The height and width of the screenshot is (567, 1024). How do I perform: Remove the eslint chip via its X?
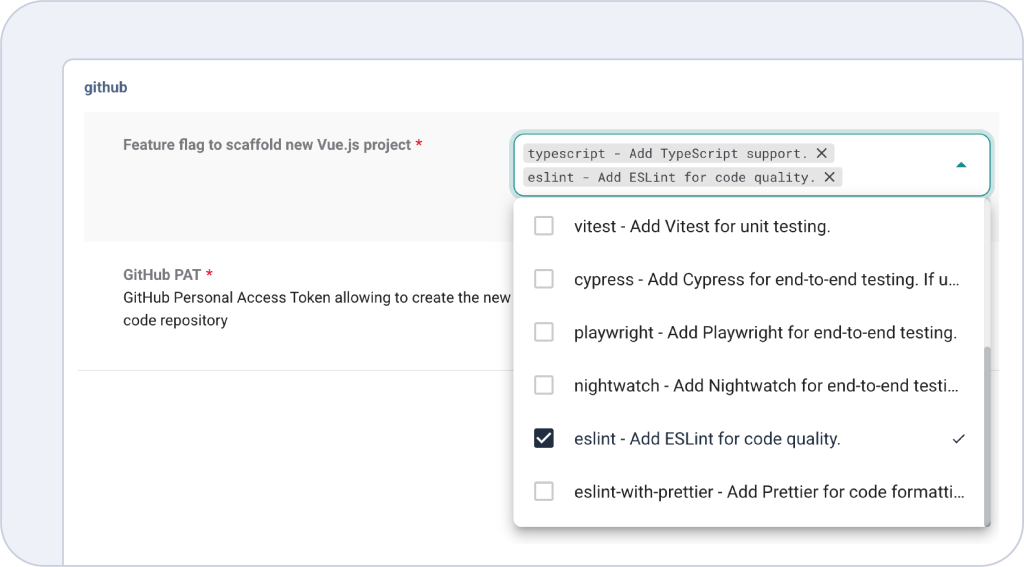coord(829,177)
